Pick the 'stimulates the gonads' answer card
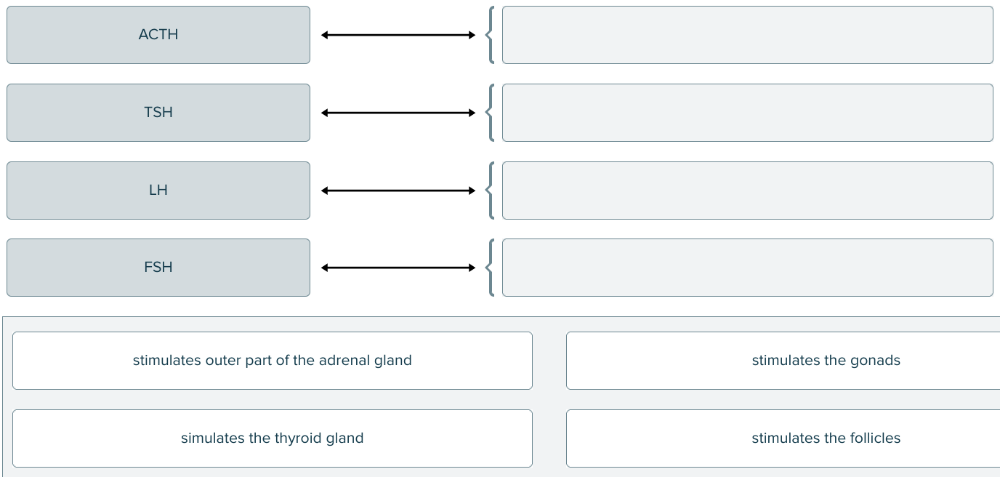This screenshot has width=1000, height=477. [x=782, y=361]
